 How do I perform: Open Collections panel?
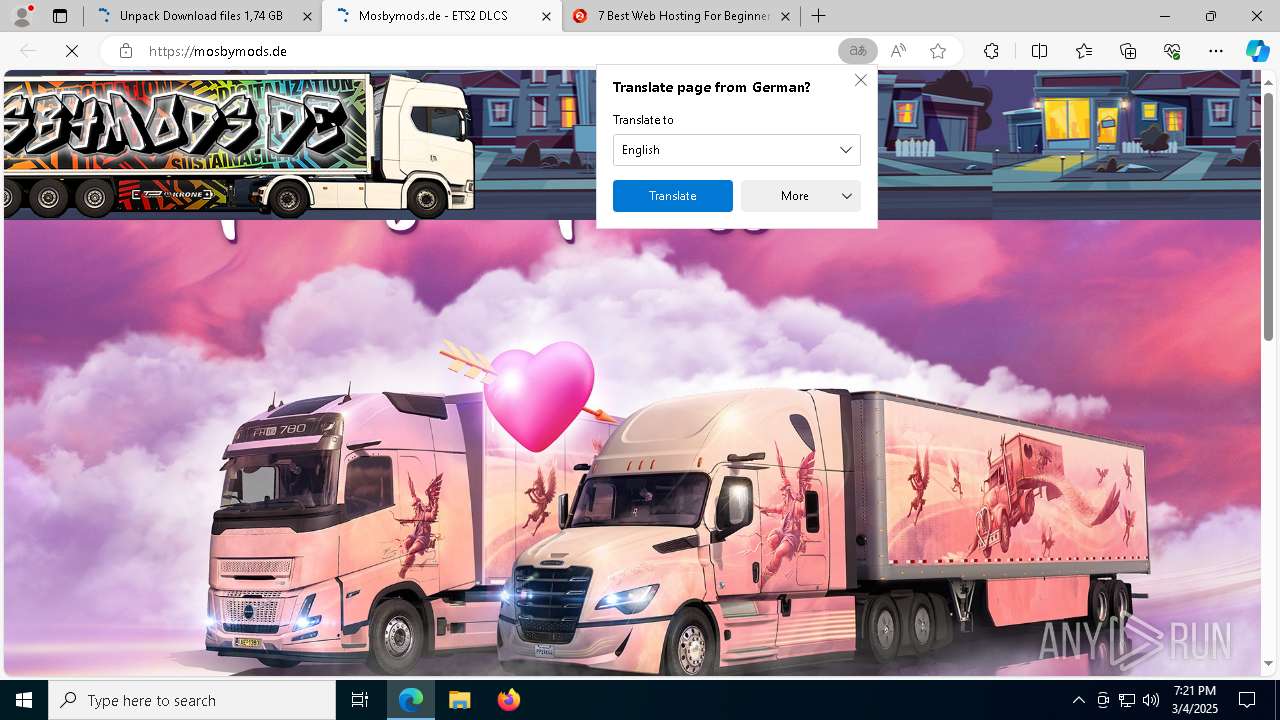point(1128,51)
